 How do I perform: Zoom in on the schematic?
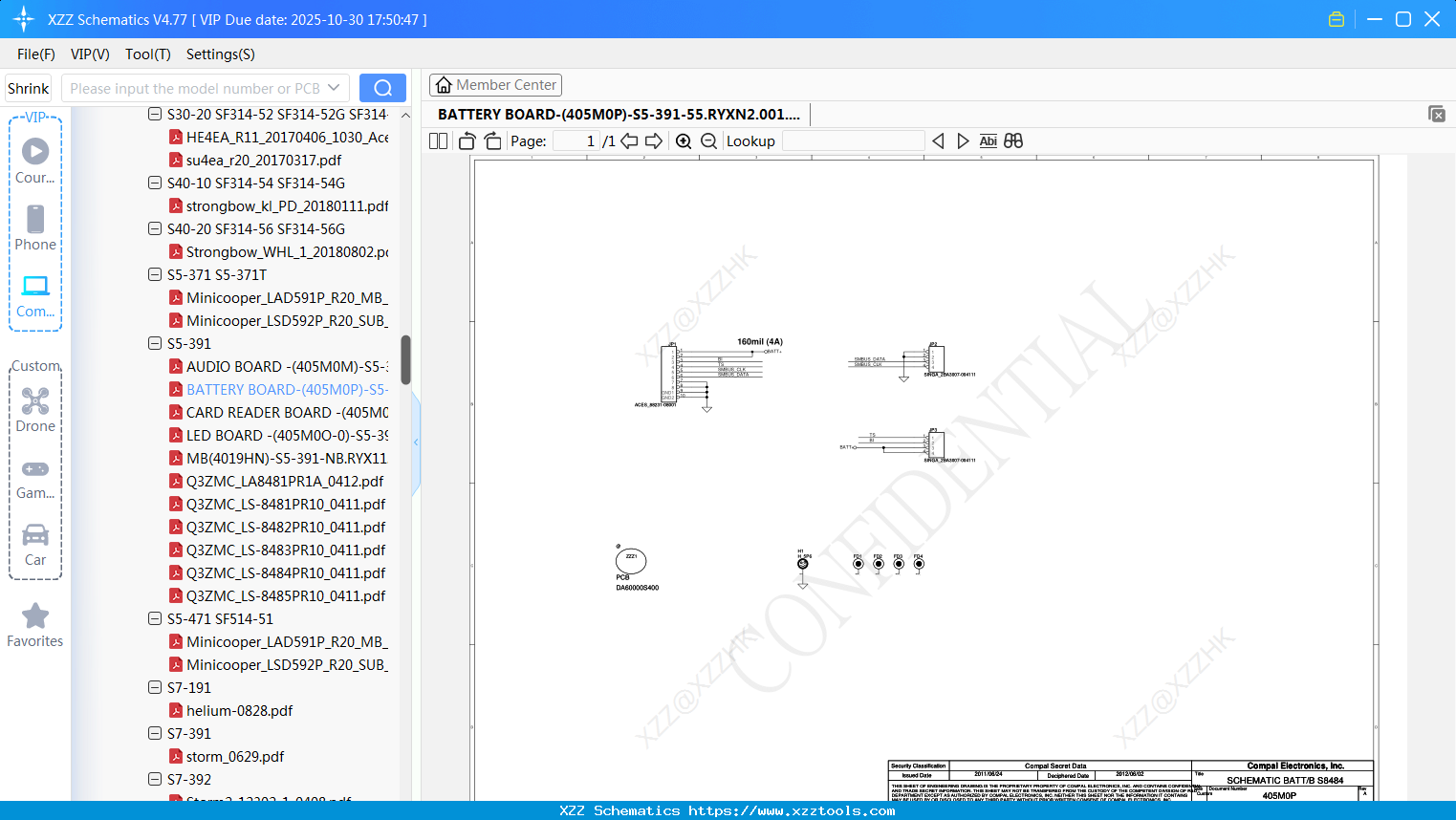coord(684,141)
